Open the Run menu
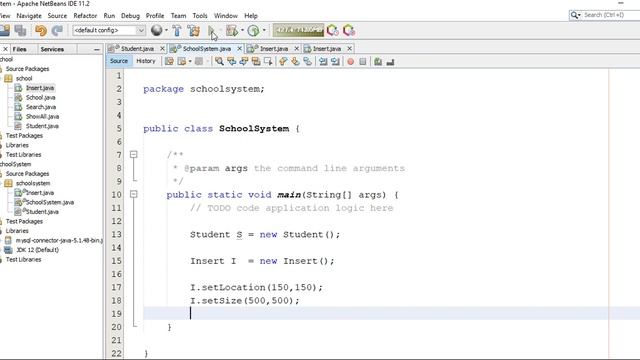 (x=109, y=16)
